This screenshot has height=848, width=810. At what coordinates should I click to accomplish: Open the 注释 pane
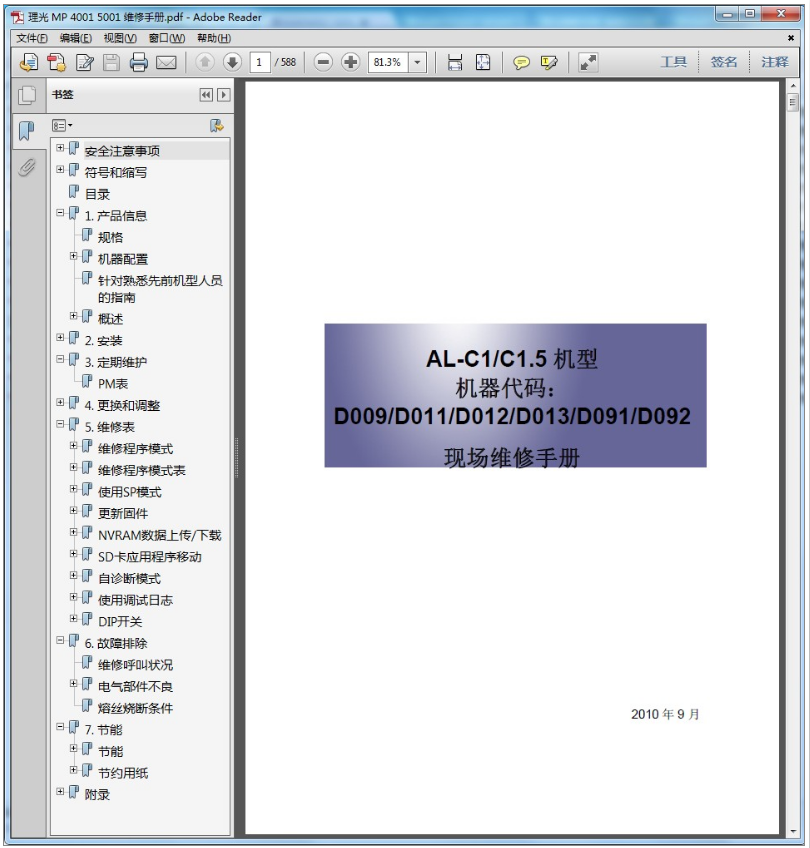click(x=774, y=62)
